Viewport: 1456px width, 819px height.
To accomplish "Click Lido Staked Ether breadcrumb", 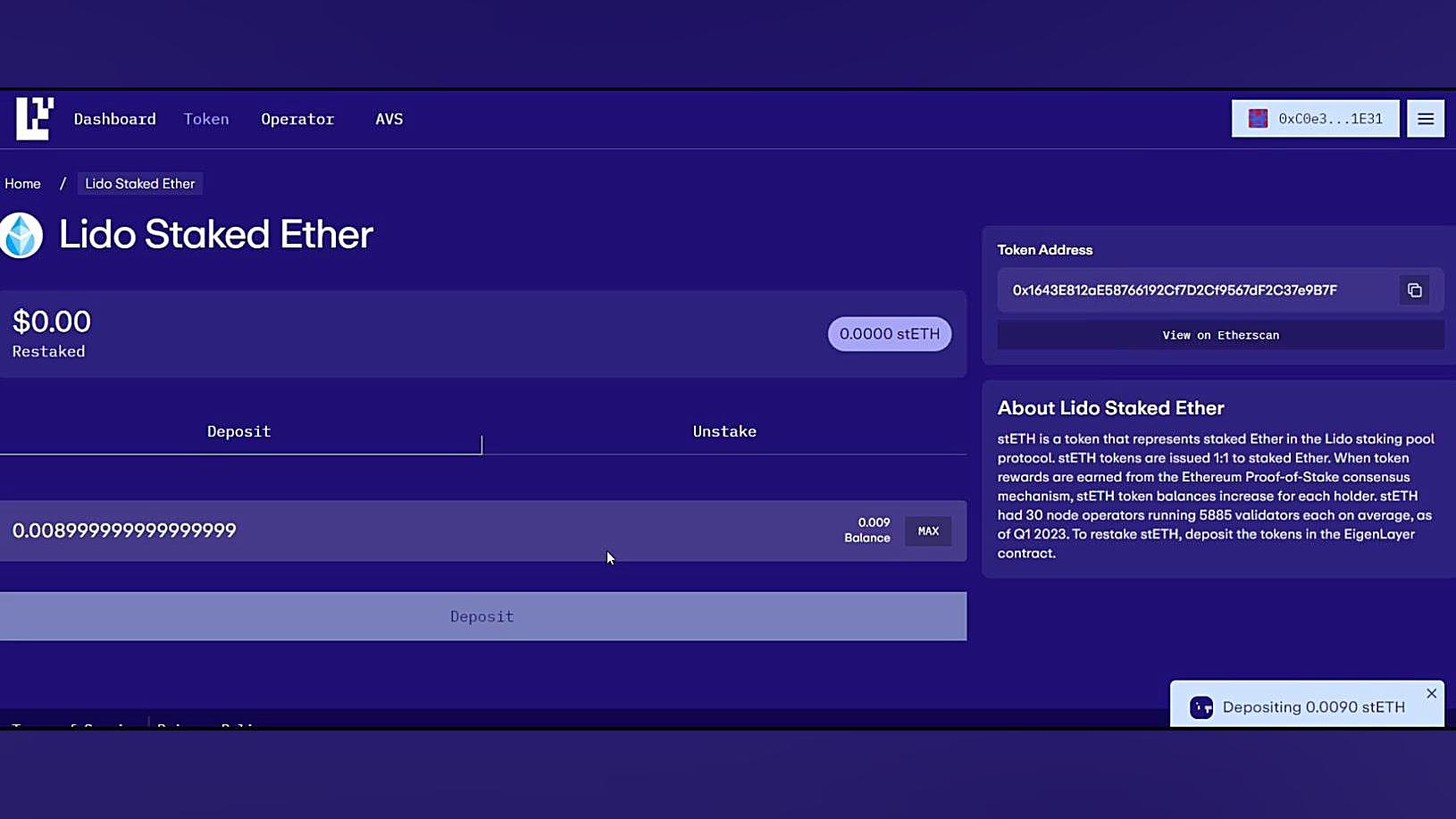I will 140,183.
